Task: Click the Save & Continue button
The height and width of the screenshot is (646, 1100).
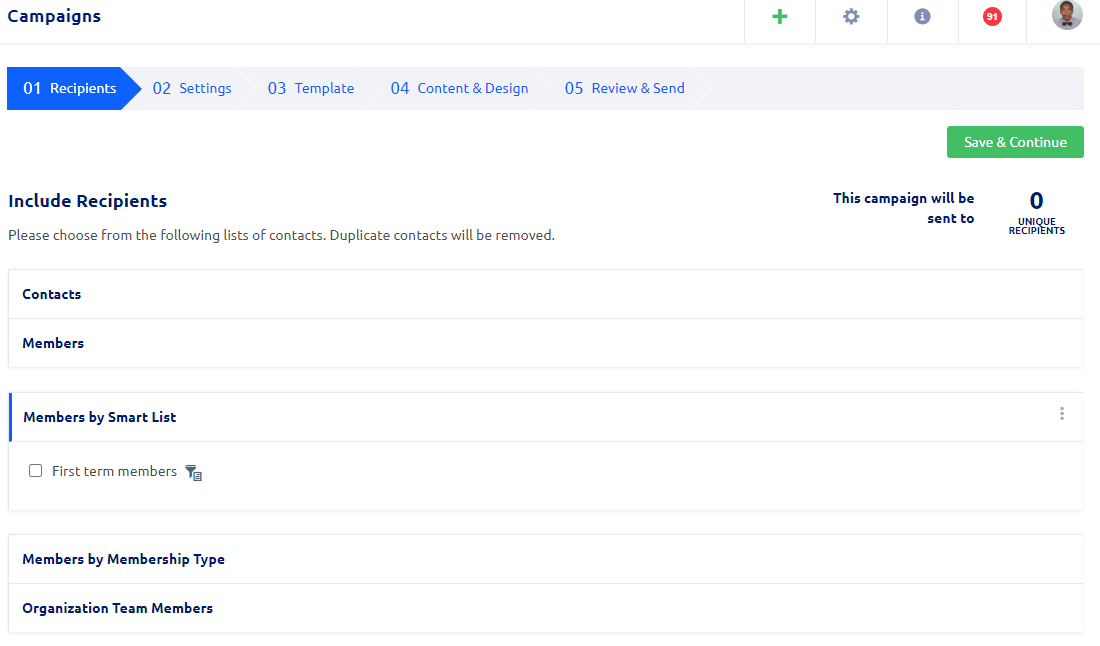Action: click(1015, 142)
